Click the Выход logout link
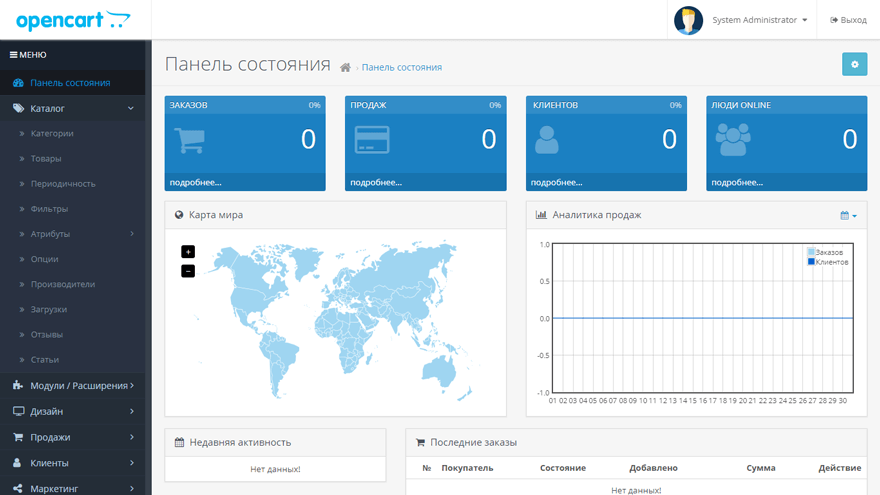 tap(849, 20)
